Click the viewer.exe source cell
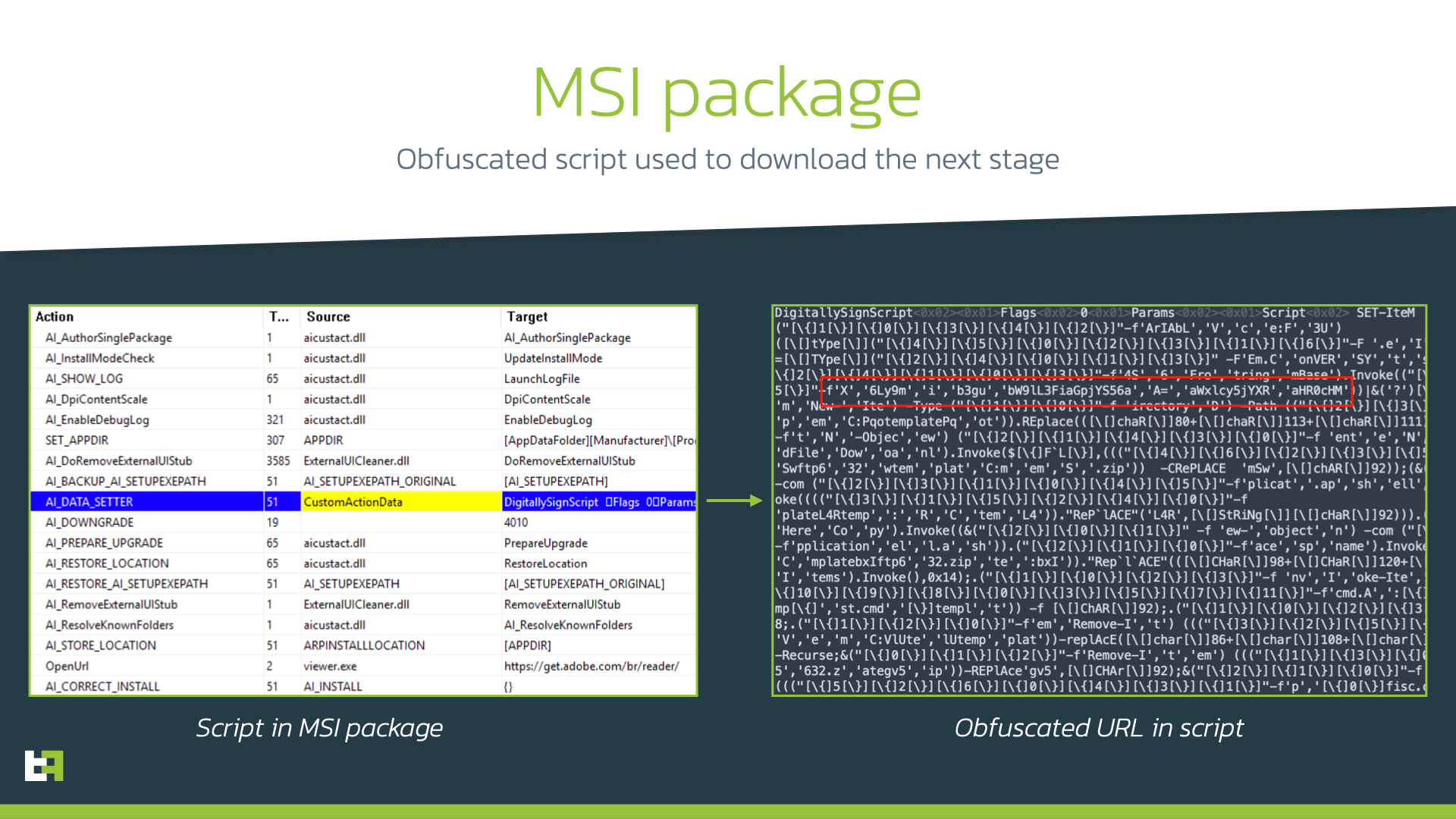Image resolution: width=1456 pixels, height=819 pixels. 330,666
